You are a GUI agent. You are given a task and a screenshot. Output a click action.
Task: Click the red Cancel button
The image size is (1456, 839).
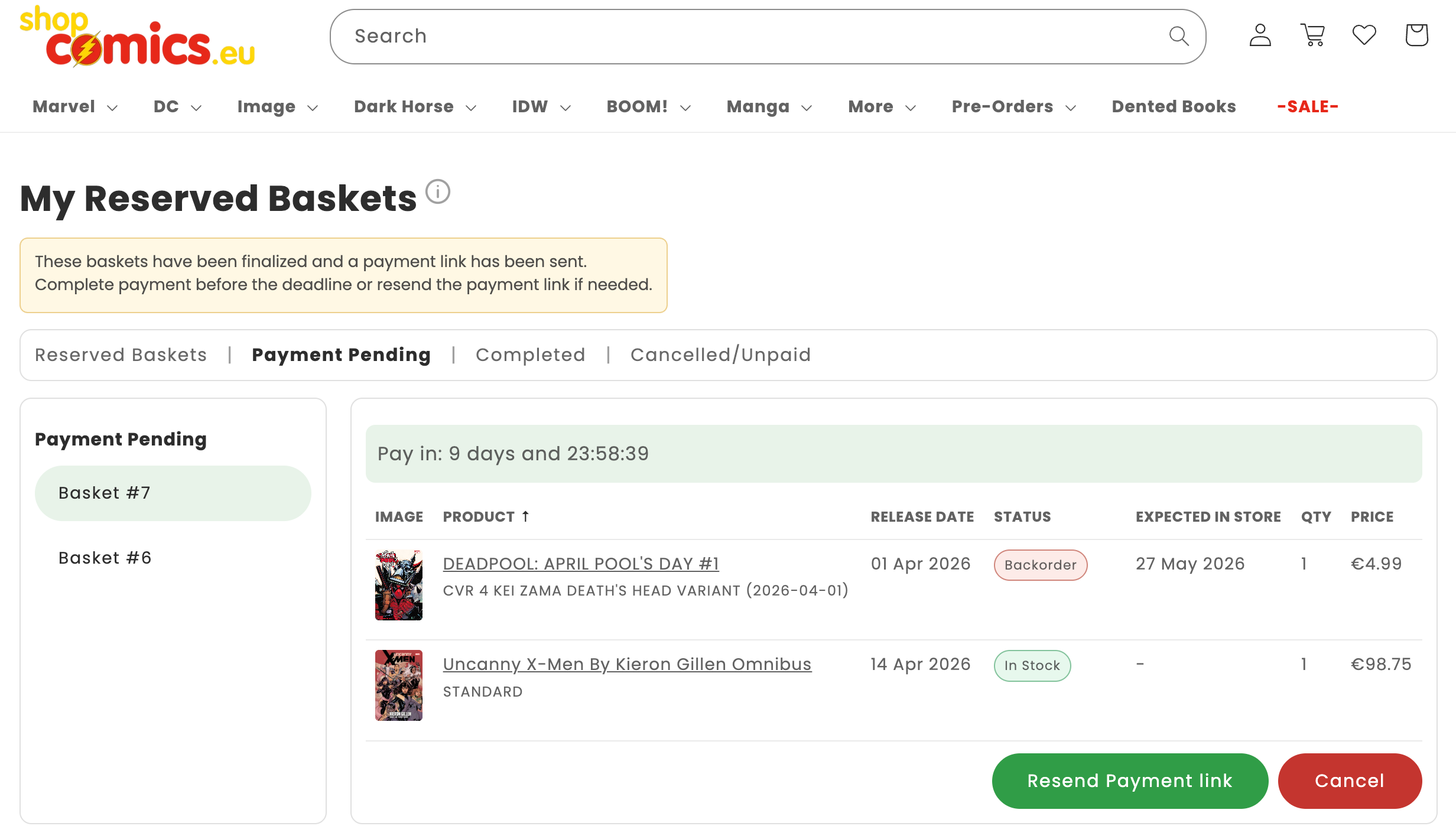pyautogui.click(x=1350, y=781)
